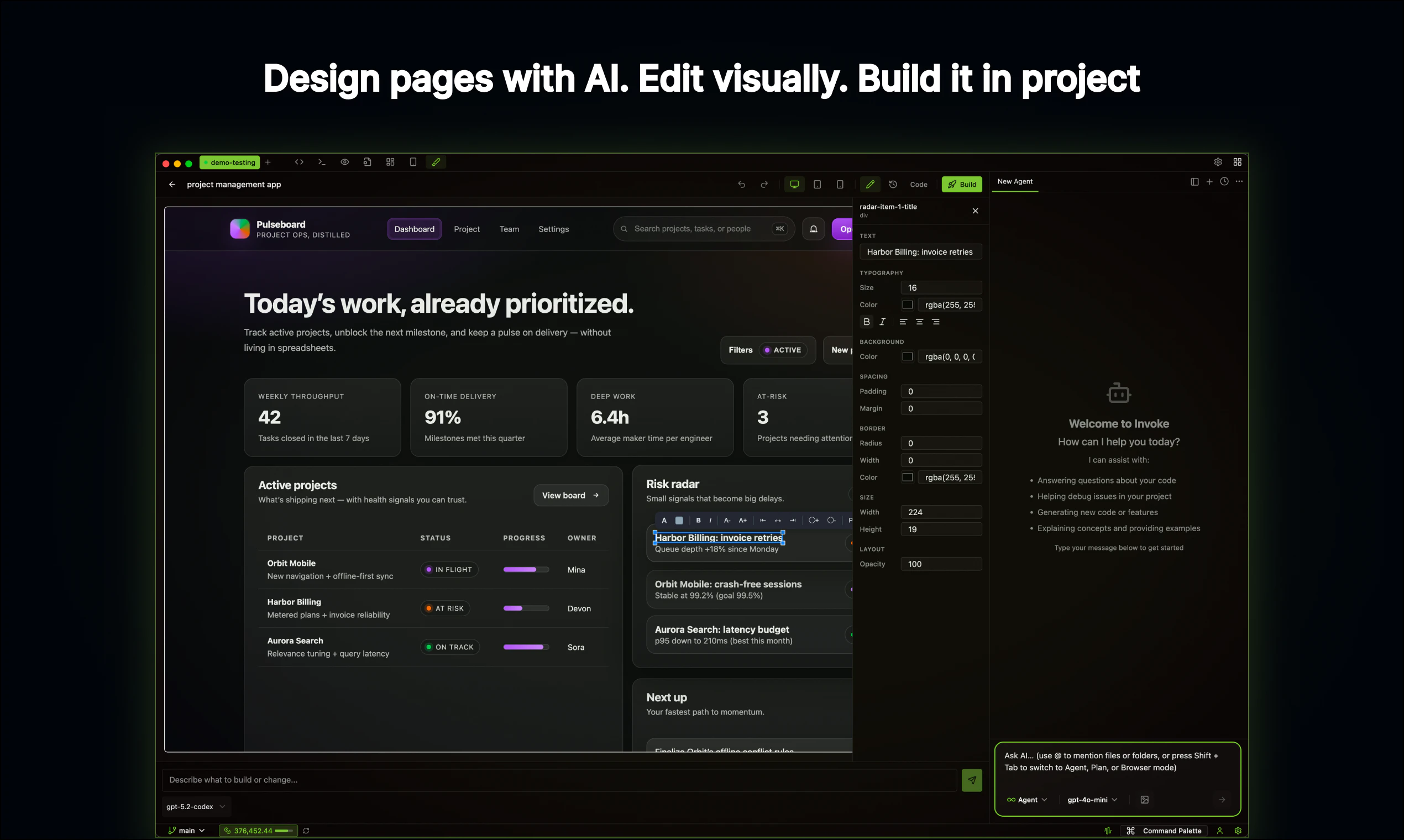Open version history clock icon near Code
Screen dimensions: 1404x840
pos(893,185)
